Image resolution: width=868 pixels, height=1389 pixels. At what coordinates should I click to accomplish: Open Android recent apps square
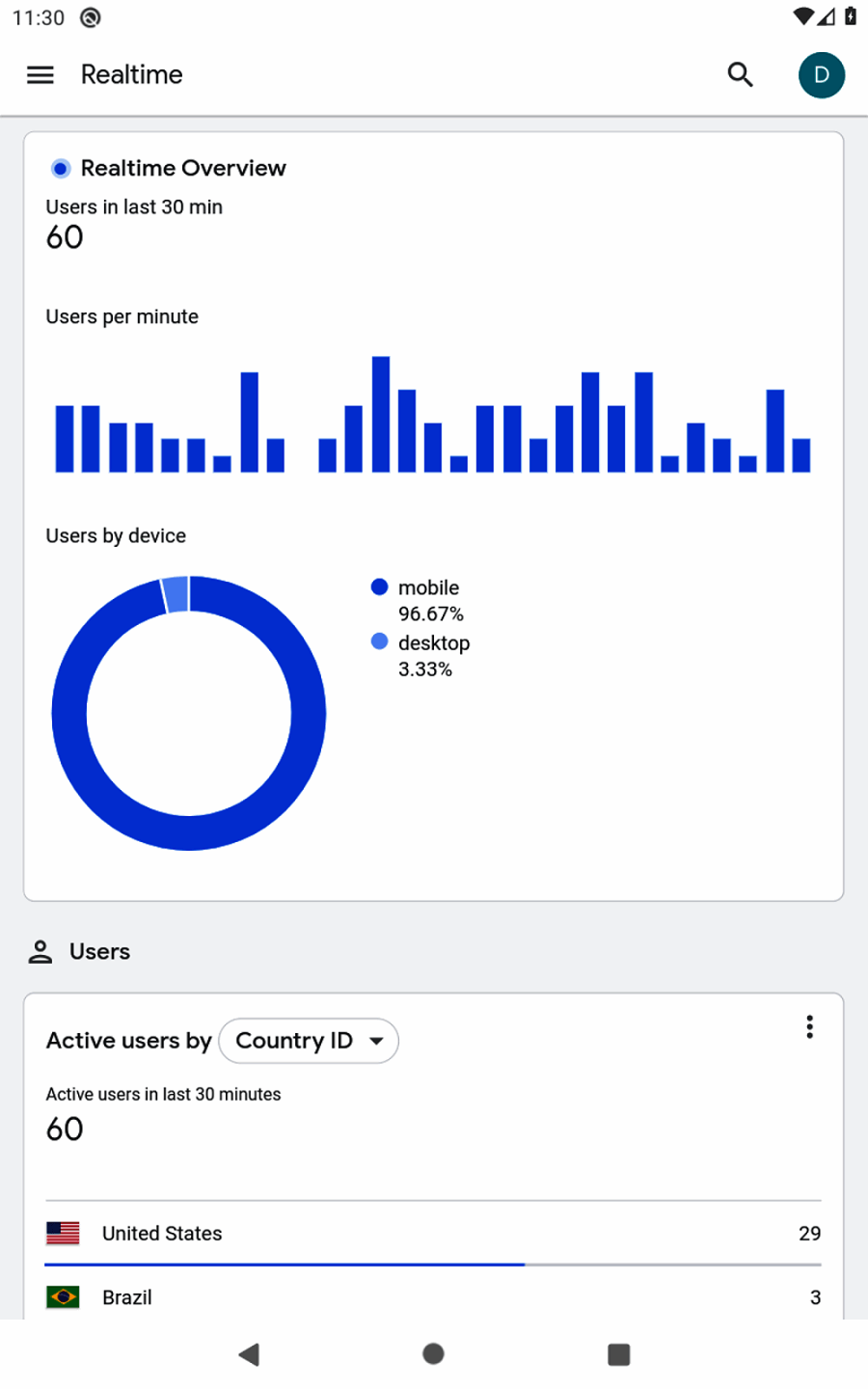(618, 1354)
